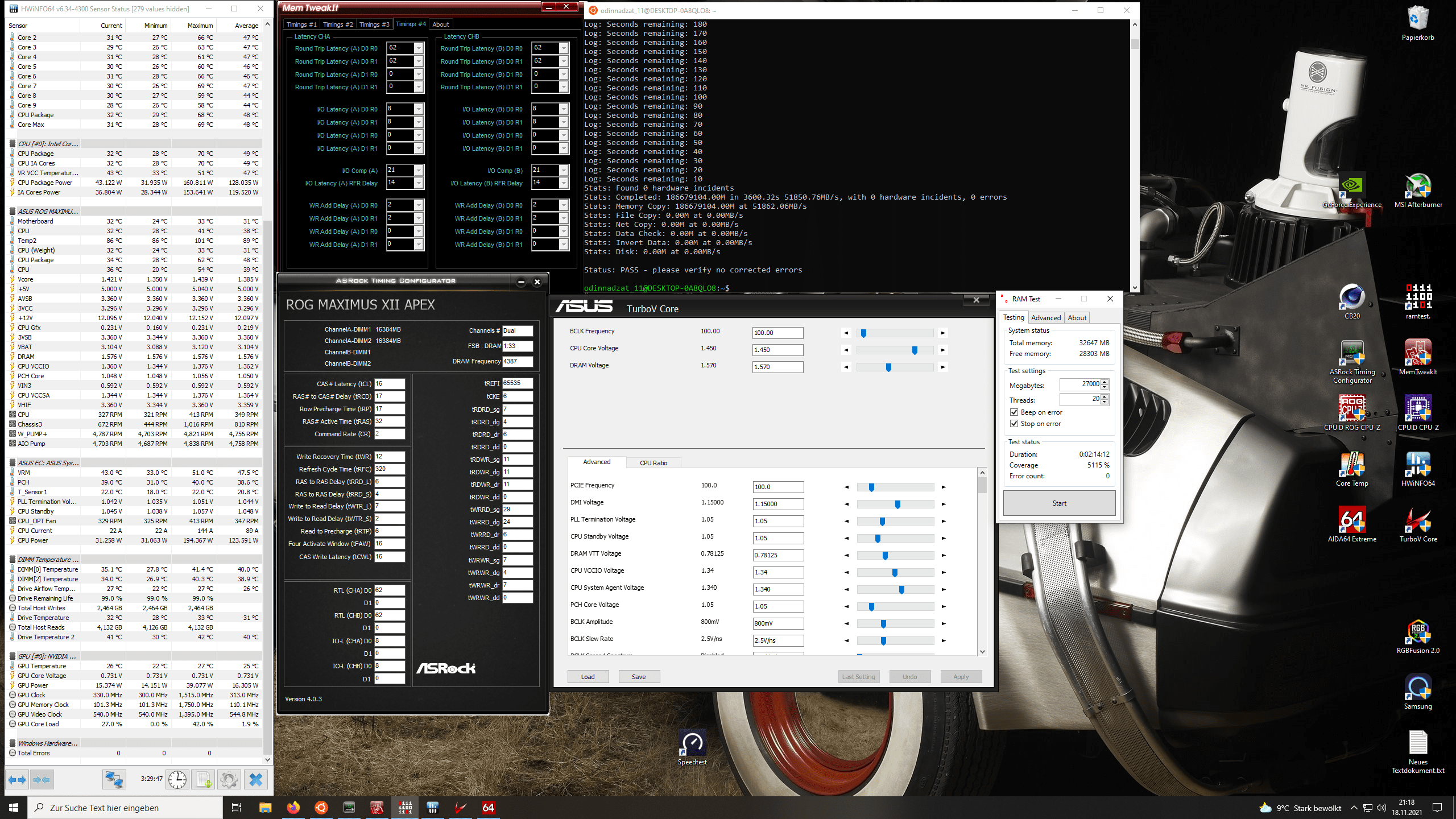Open GeForce Experience desktop icon
Screen dimensions: 1456x819
tap(1352, 191)
